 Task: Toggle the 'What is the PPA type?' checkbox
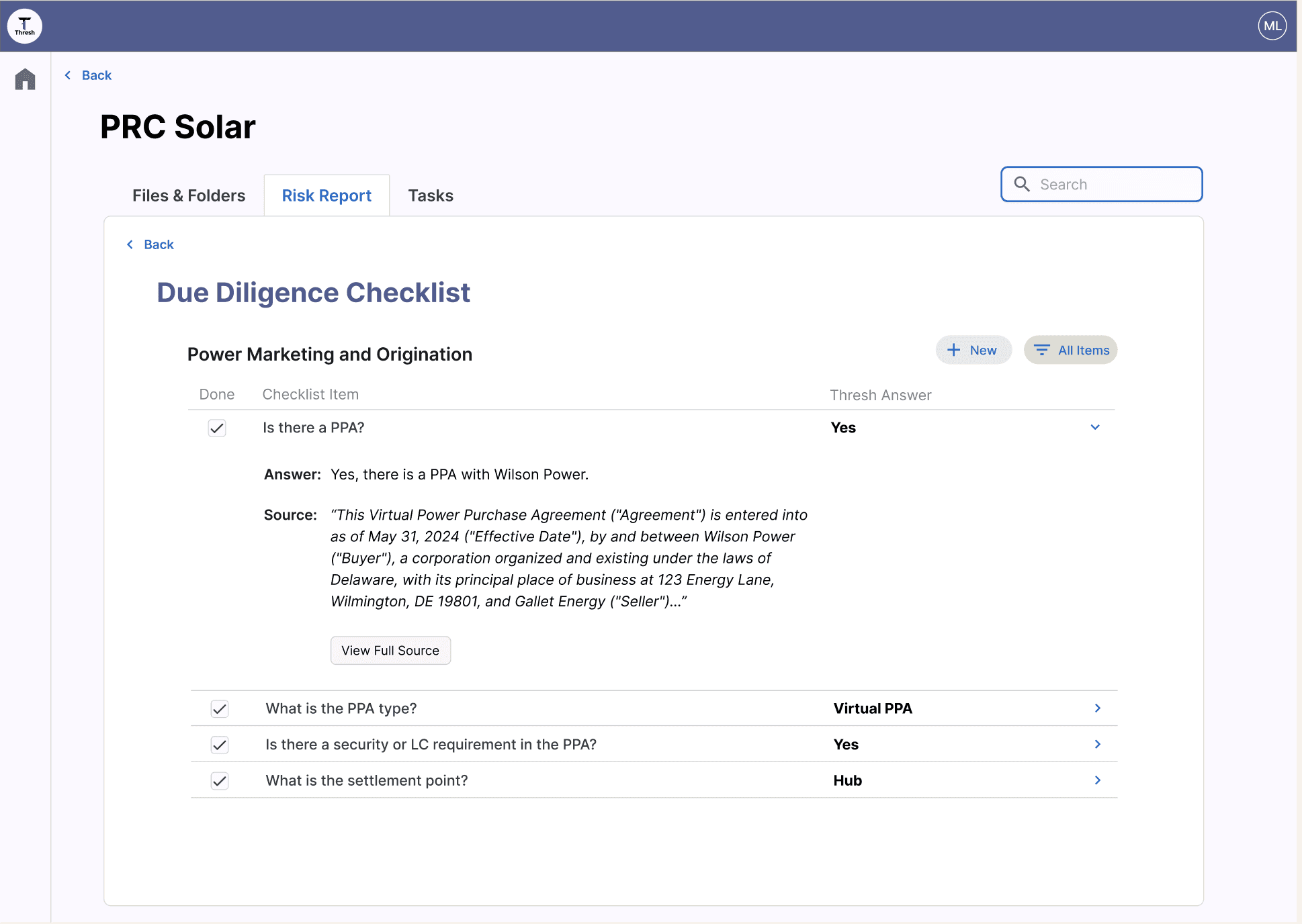coord(220,708)
